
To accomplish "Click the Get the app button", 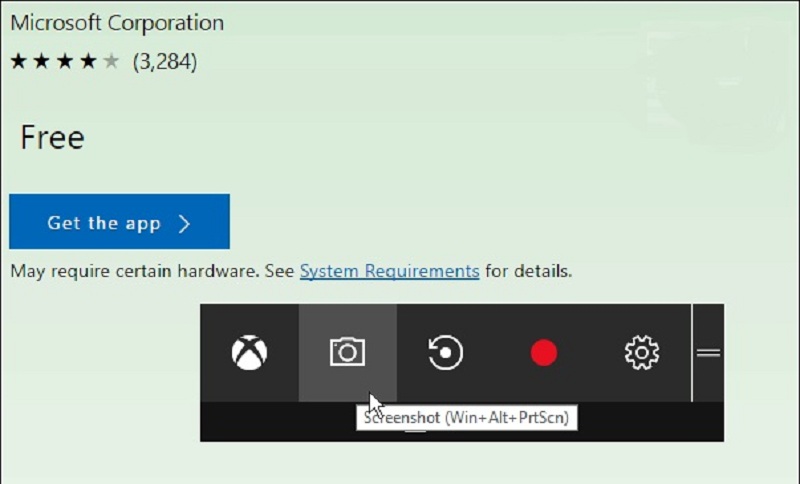I will (x=119, y=222).
